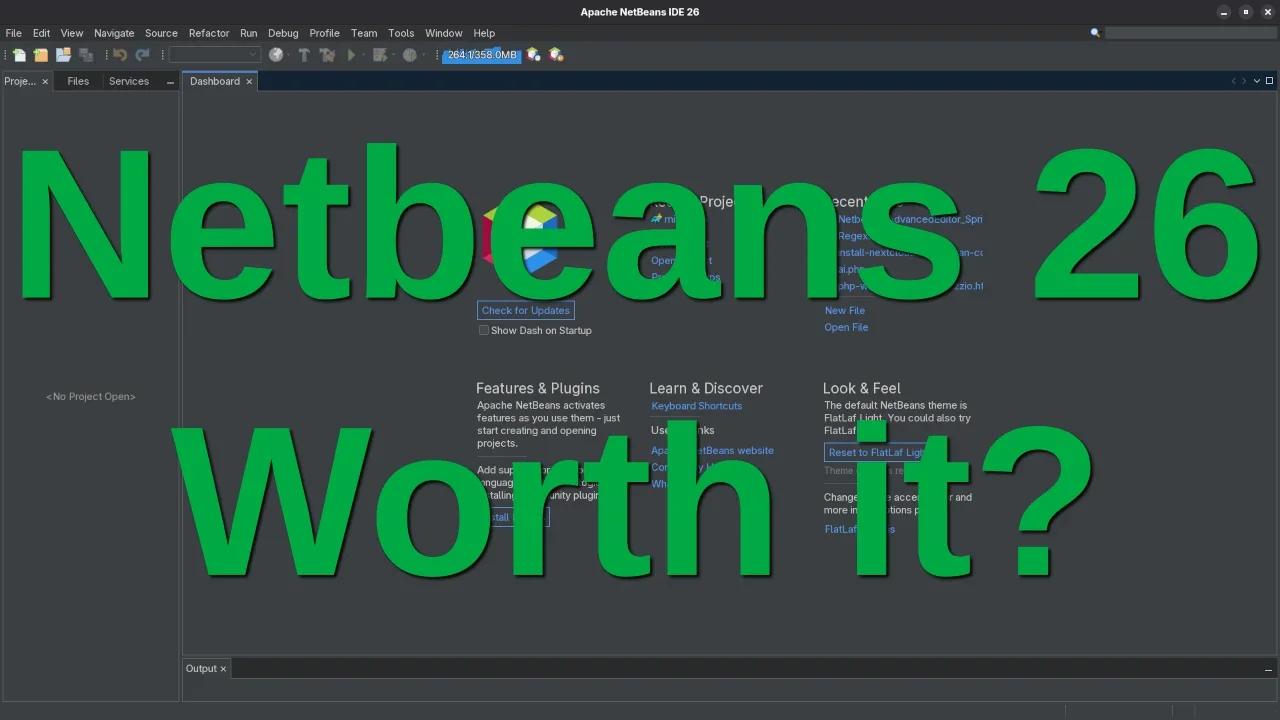Viewport: 1280px width, 720px height.
Task: Open the Refactor menu
Action: 208,33
